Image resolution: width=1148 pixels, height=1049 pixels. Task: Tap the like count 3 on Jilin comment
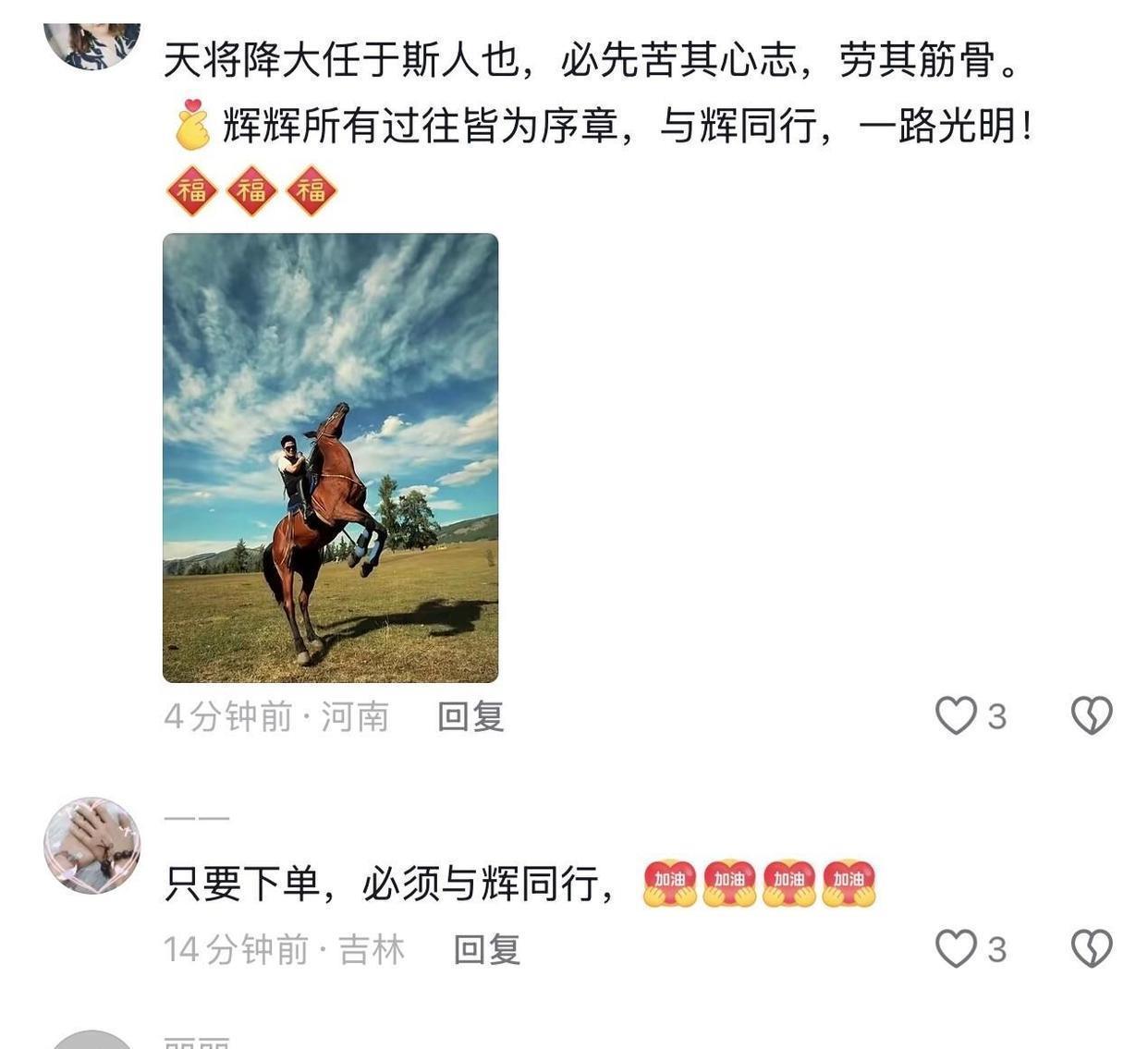coord(996,949)
